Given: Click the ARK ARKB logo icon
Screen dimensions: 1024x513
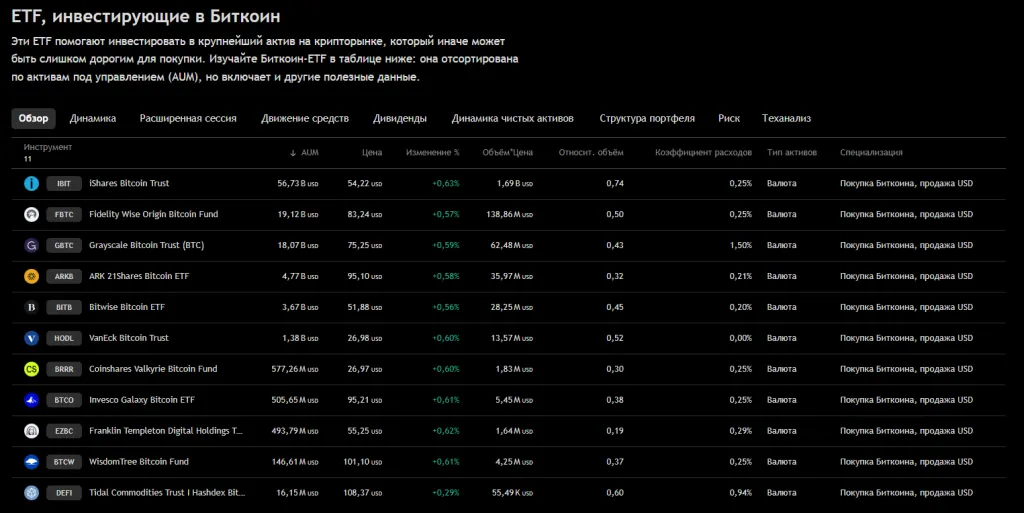Looking at the screenshot, I should (31, 276).
